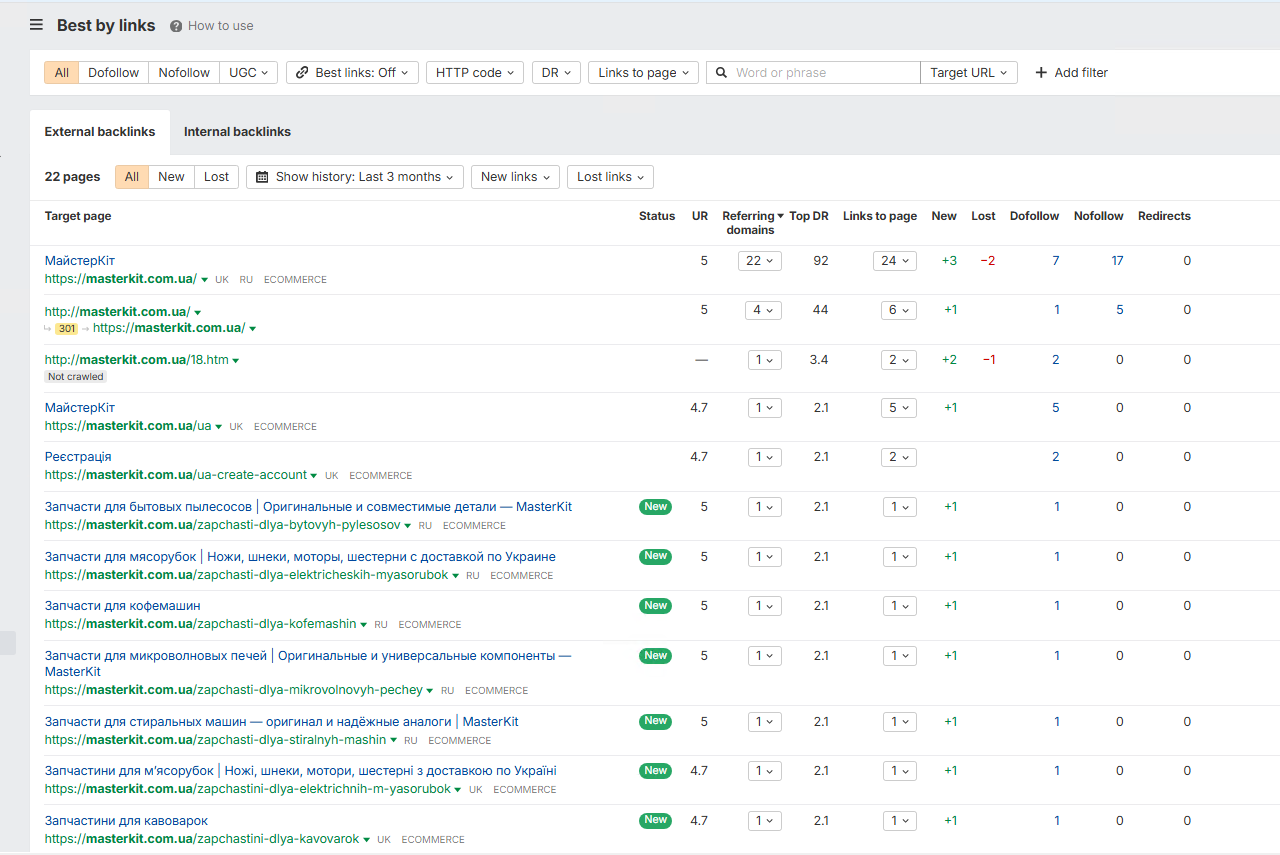Click the 301 redirect badge
This screenshot has width=1280, height=855.
[66, 329]
